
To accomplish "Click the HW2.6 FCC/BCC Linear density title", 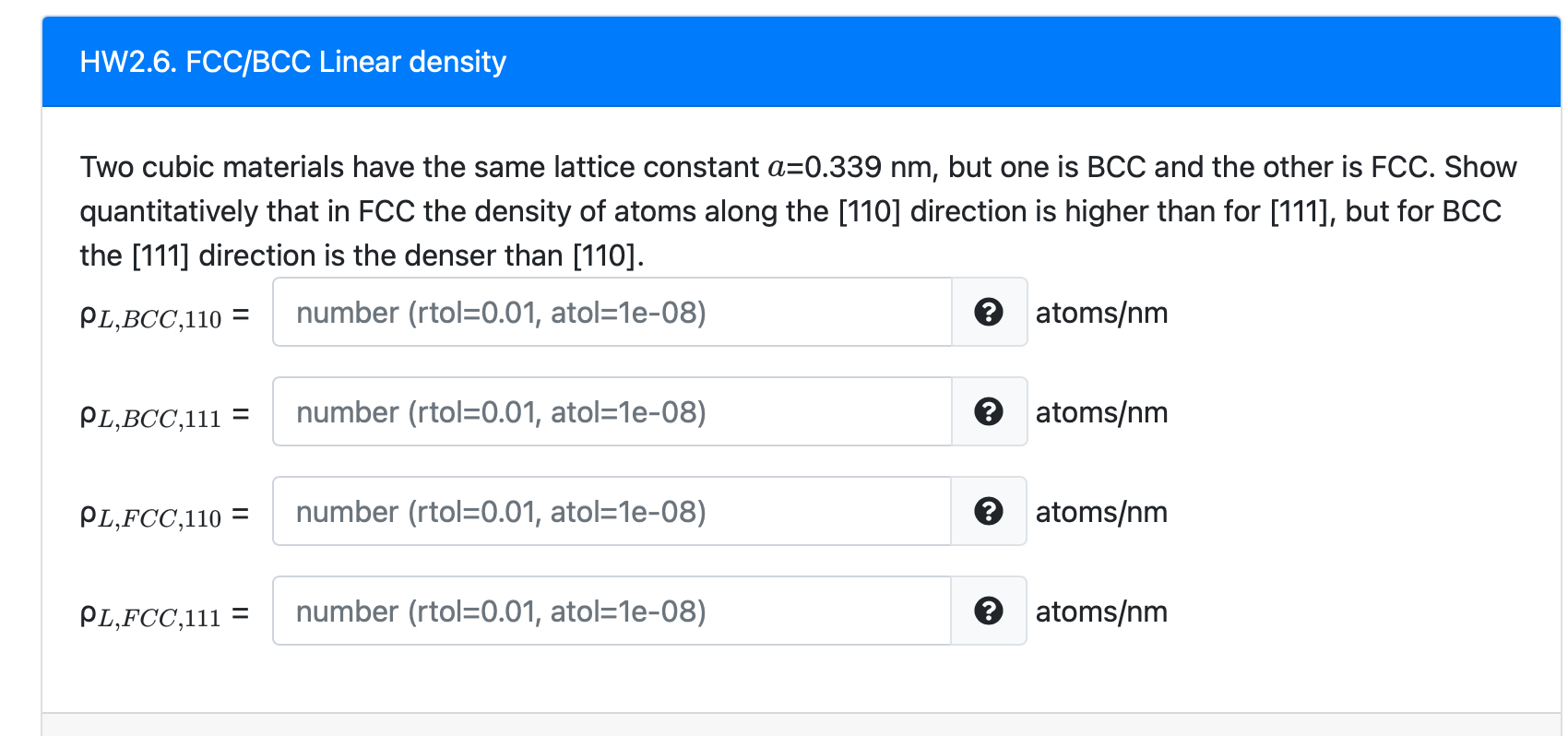I will 292,62.
